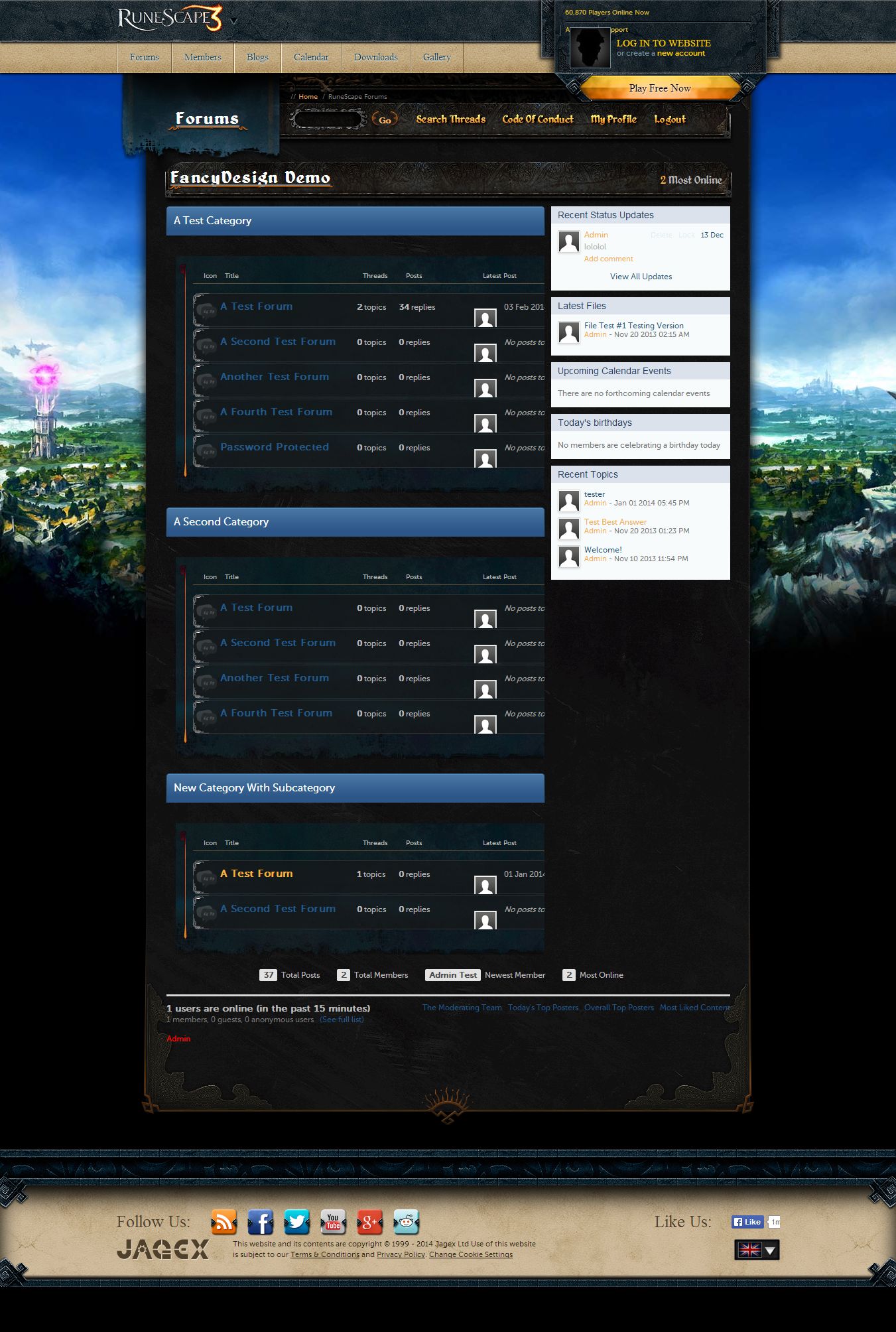The width and height of the screenshot is (896, 1332).
Task: Click avatar next to Test Best Answer topic
Action: [x=568, y=529]
